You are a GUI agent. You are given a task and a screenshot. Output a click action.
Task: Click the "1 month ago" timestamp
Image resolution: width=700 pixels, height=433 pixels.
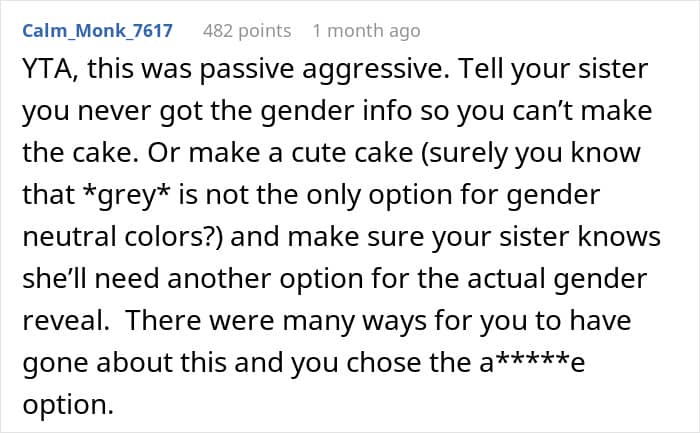point(366,31)
